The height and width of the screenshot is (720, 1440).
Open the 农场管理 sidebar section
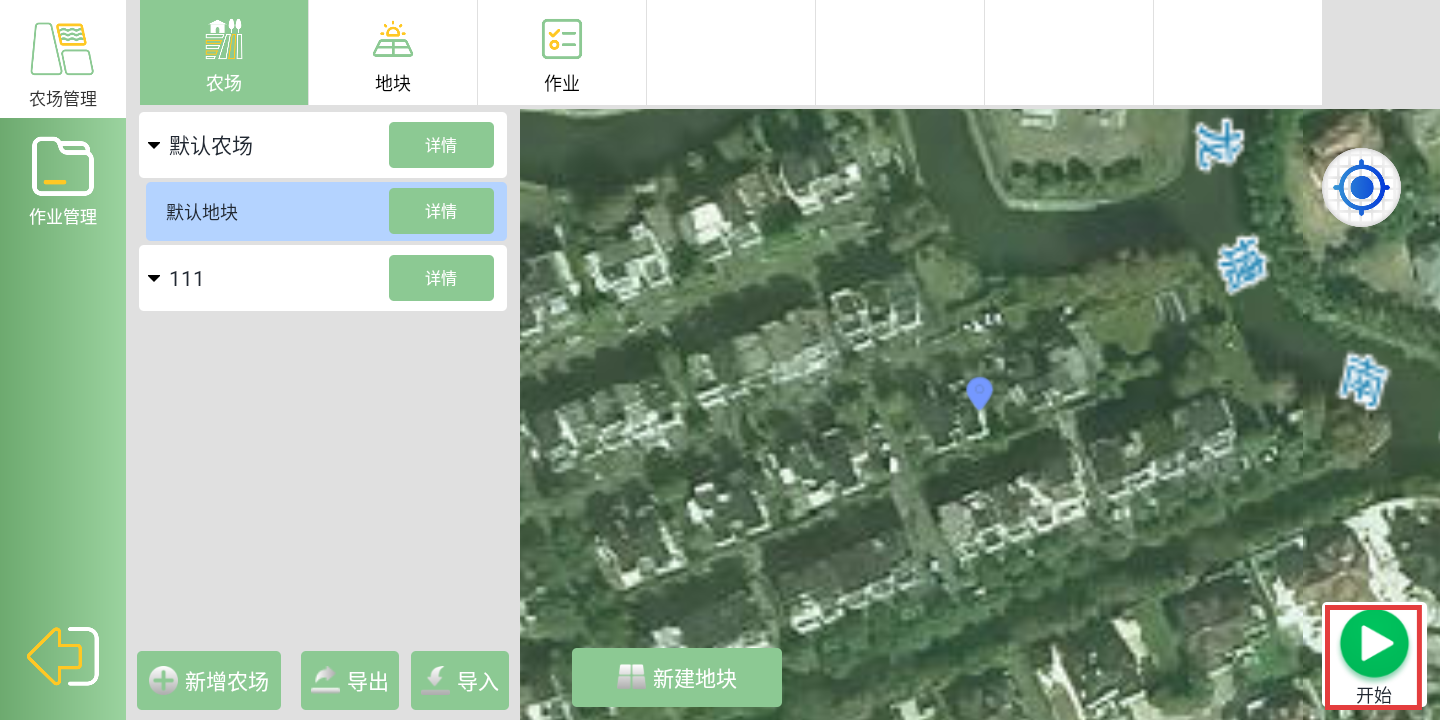tap(62, 62)
